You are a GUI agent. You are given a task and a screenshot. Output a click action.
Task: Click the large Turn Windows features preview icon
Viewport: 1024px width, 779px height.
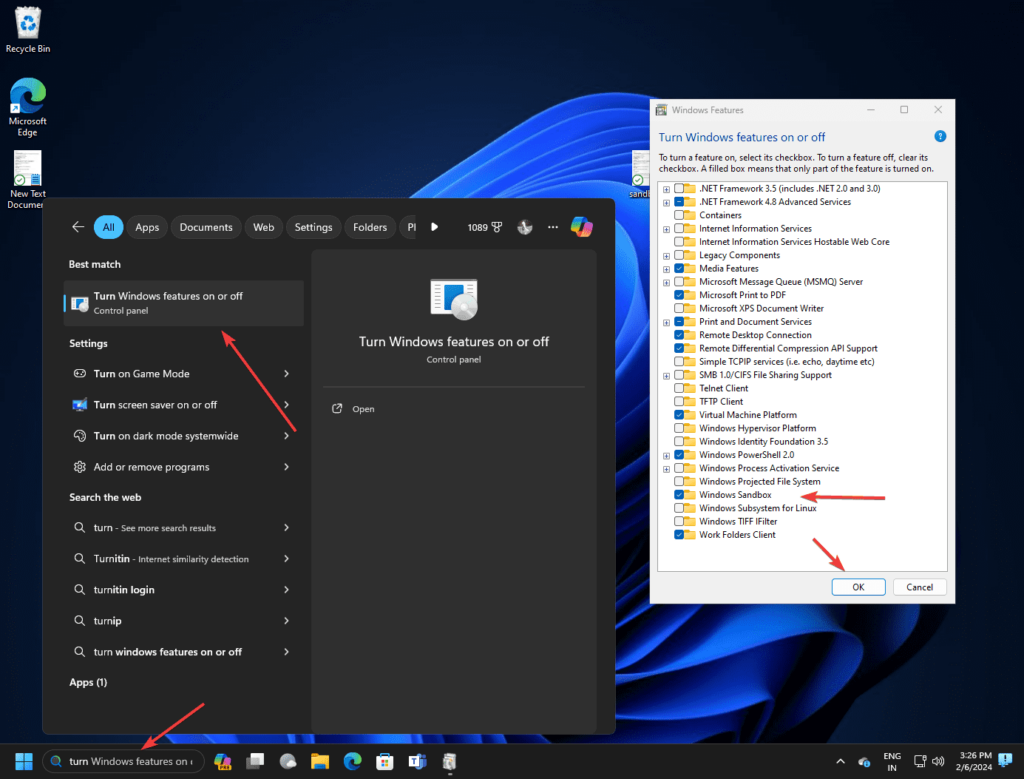click(x=454, y=299)
